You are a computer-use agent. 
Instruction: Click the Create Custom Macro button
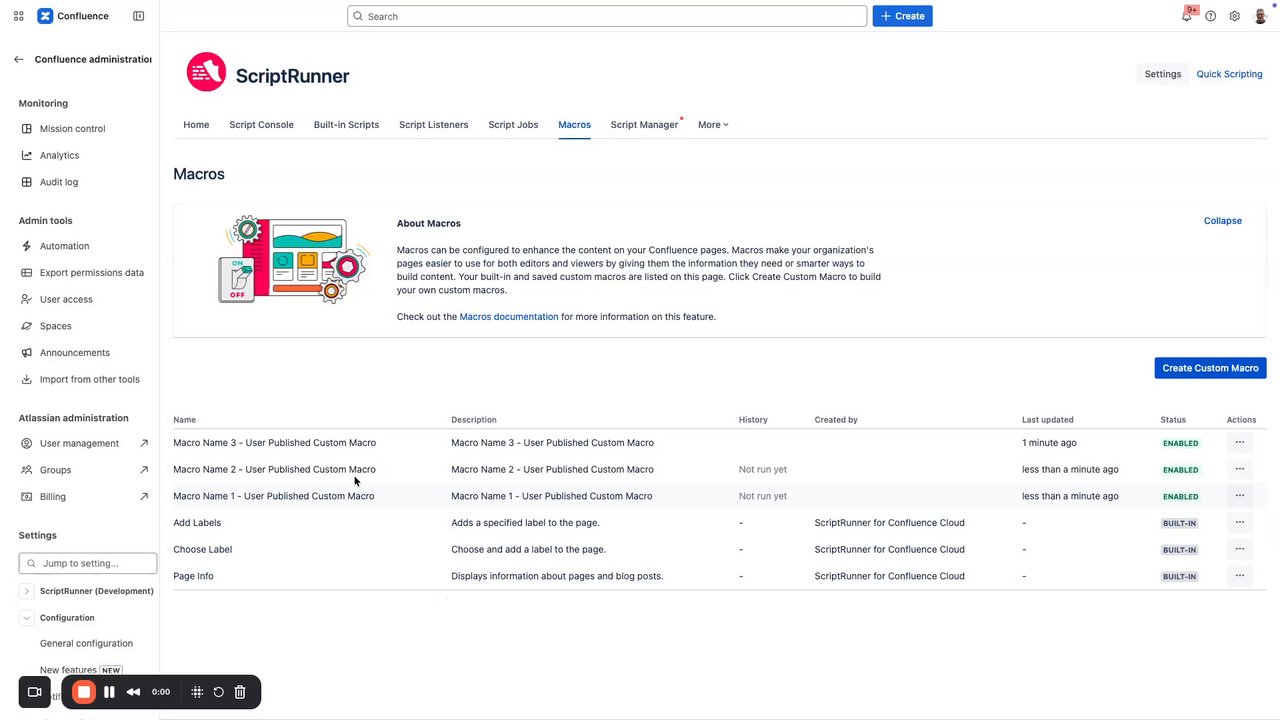tap(1210, 368)
